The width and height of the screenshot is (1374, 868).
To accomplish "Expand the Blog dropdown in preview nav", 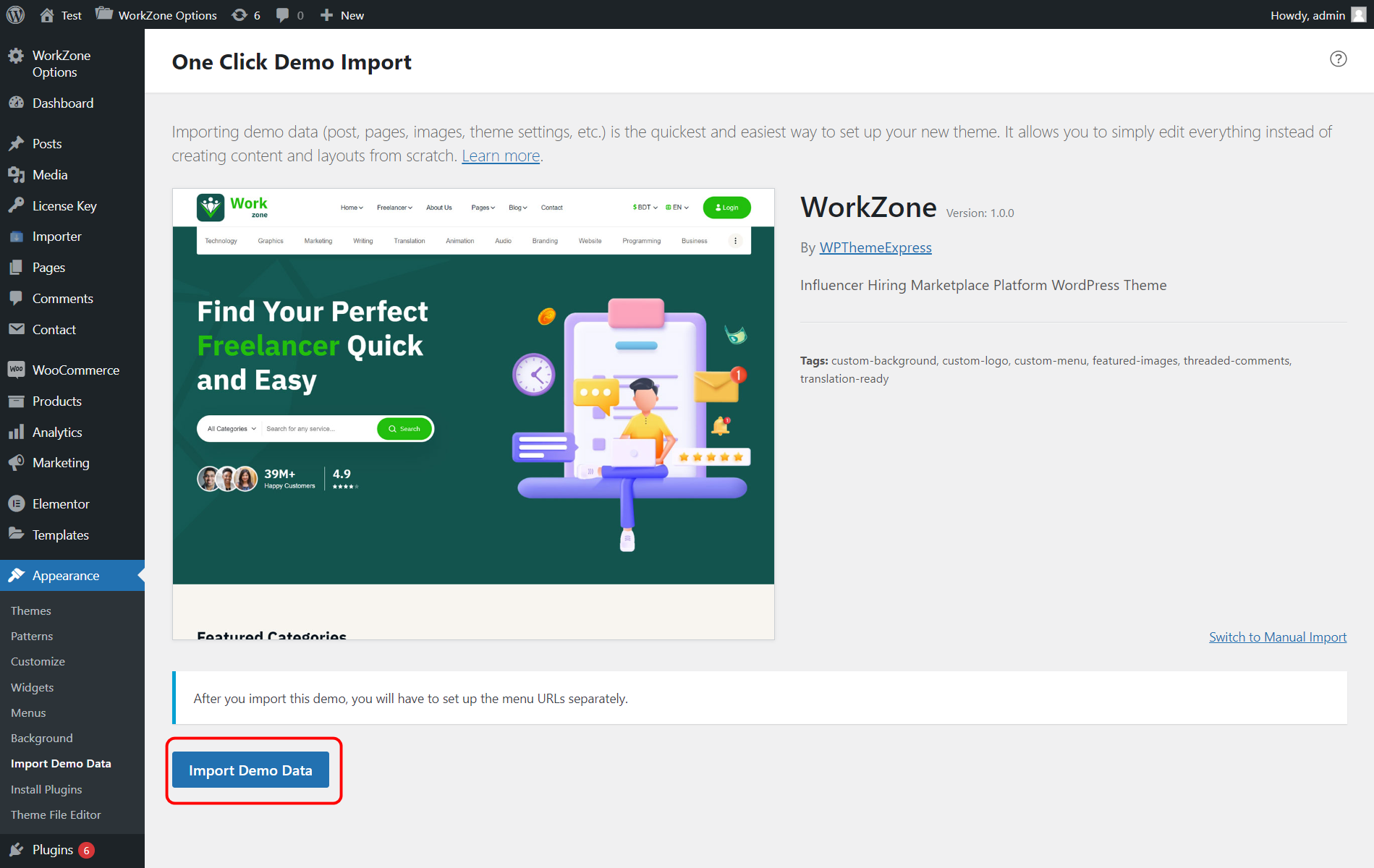I will (518, 208).
